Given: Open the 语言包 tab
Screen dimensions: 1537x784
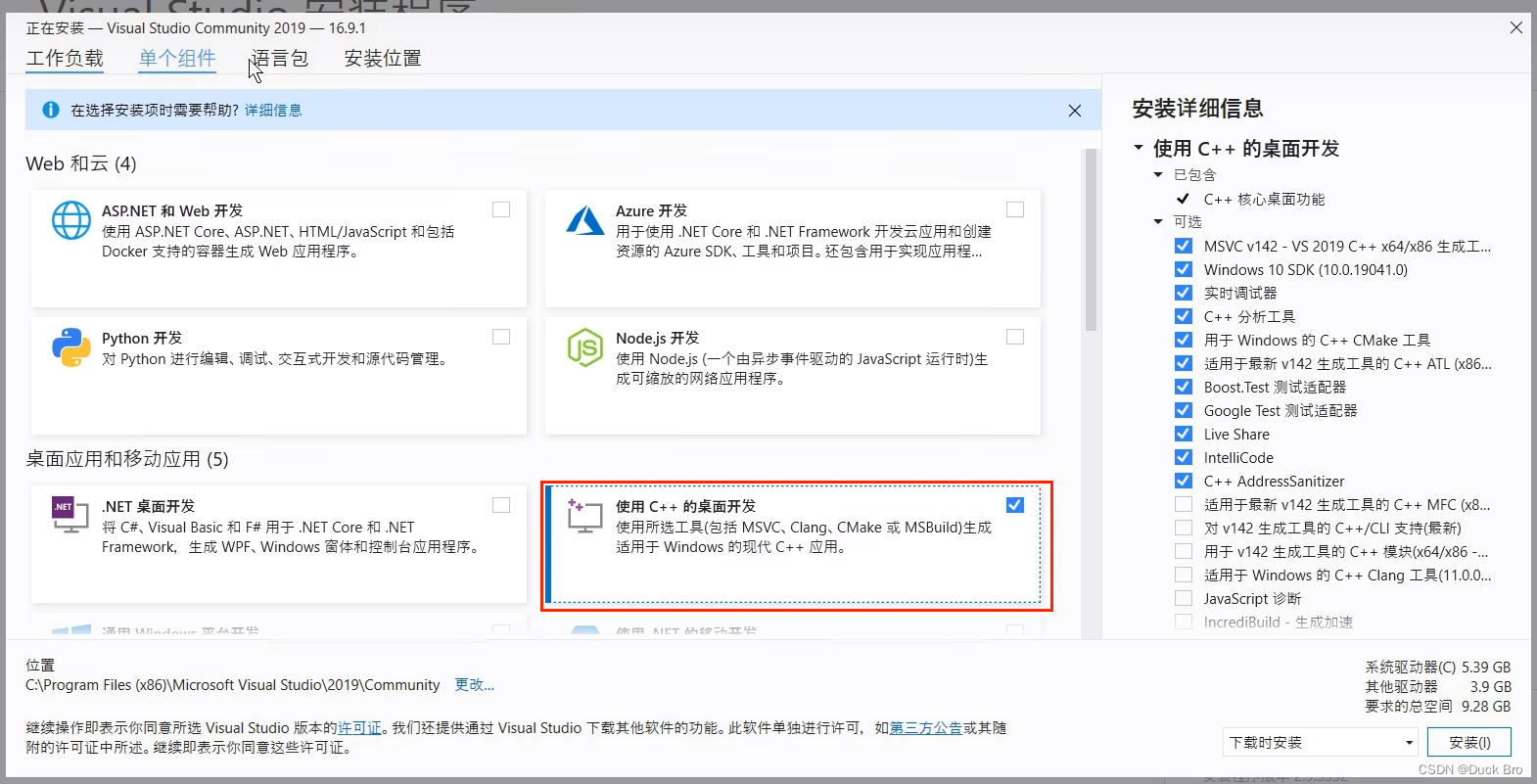Looking at the screenshot, I should click(280, 58).
